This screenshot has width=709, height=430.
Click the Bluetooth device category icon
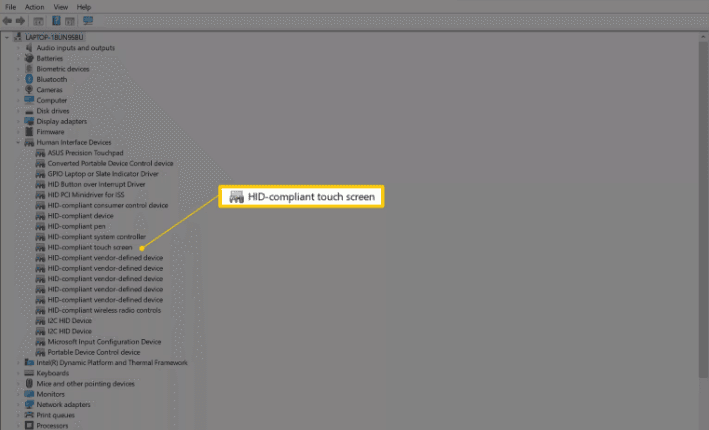pyautogui.click(x=30, y=79)
